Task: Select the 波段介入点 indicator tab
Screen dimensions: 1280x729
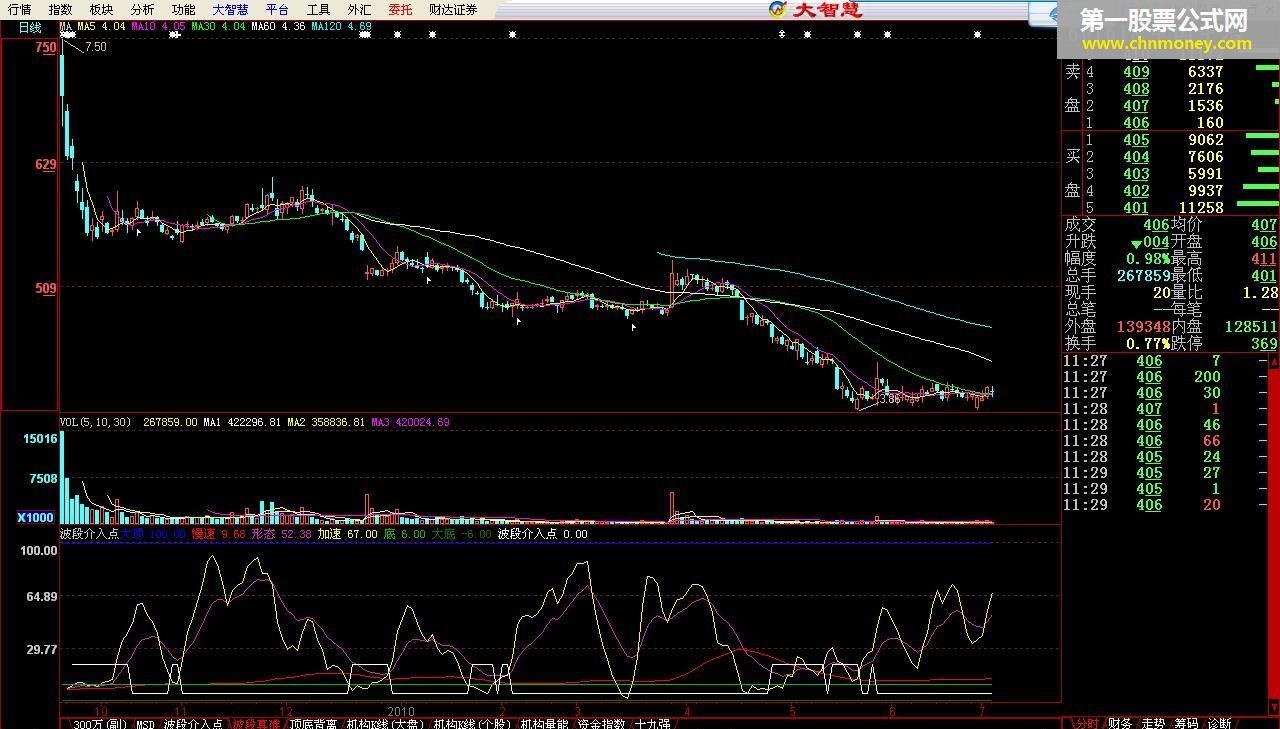Action: (193, 723)
